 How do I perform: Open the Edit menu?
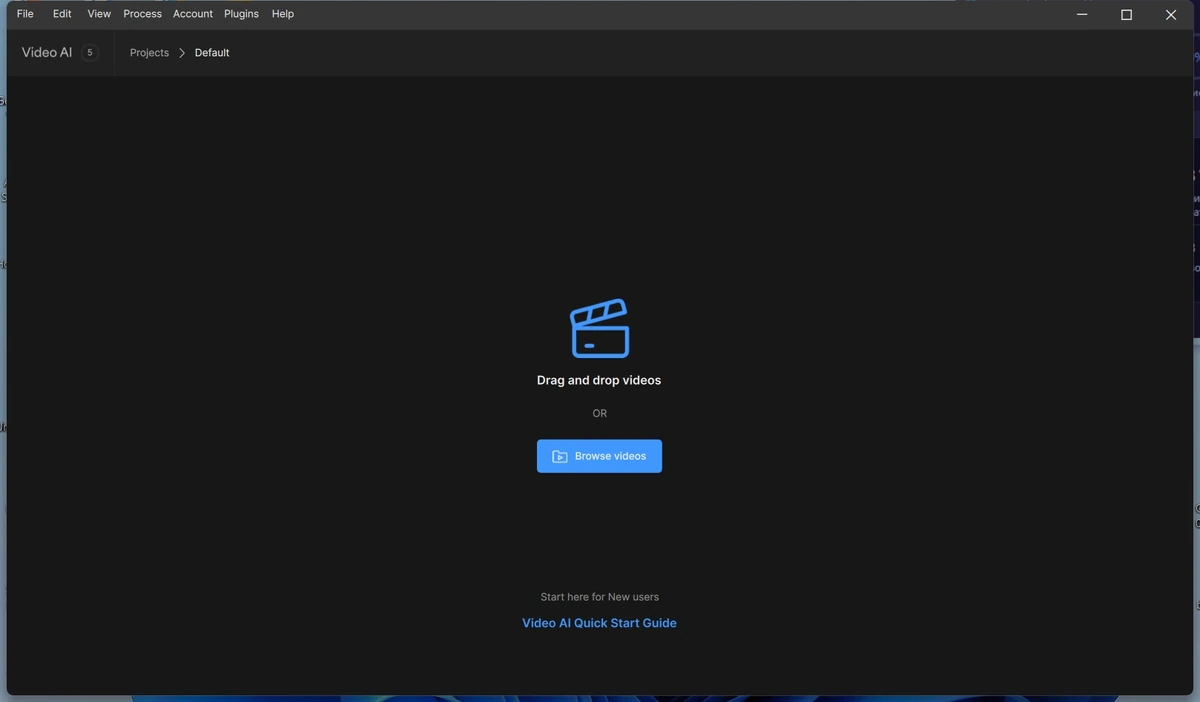(x=62, y=14)
